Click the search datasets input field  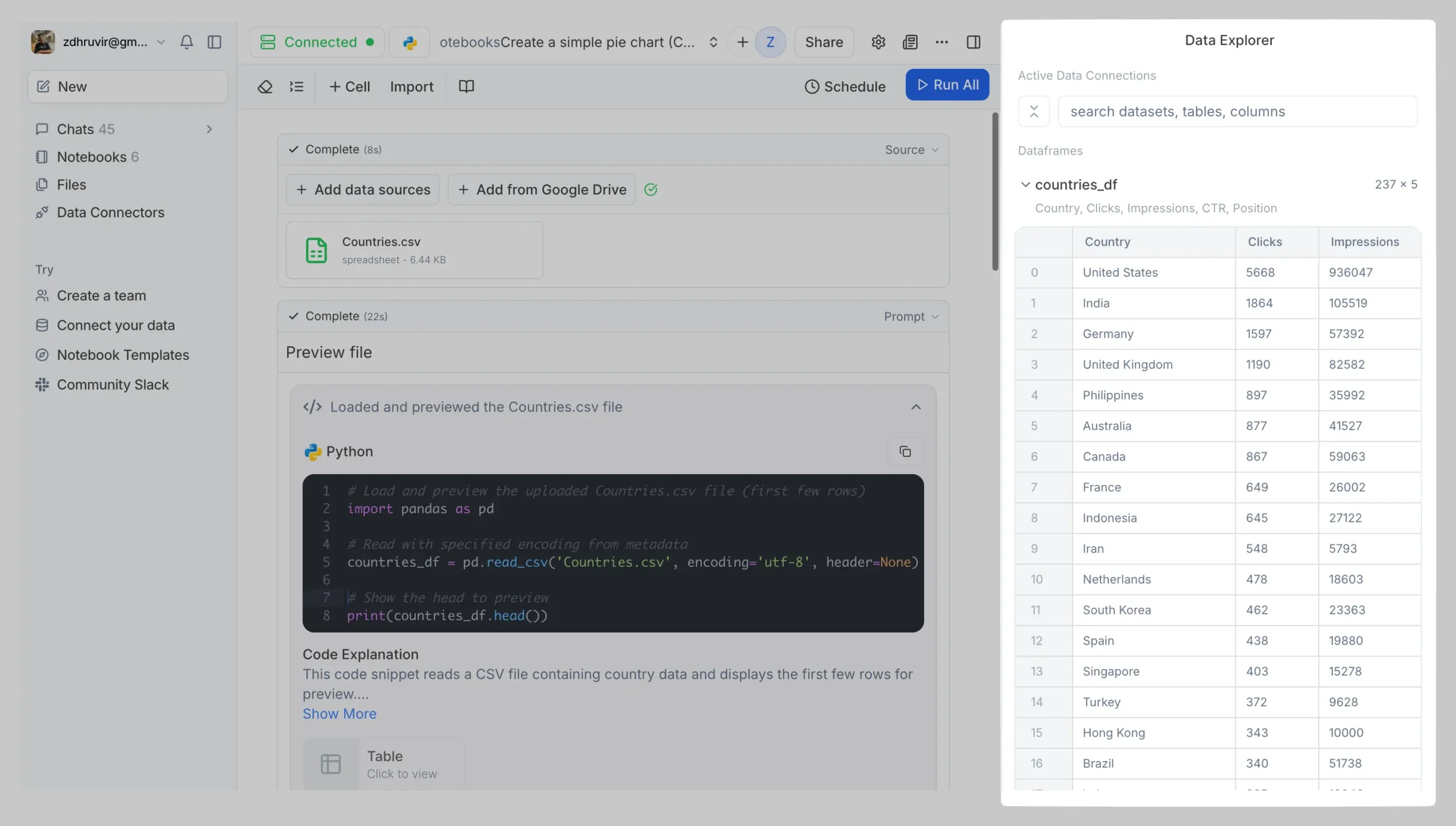pos(1237,111)
